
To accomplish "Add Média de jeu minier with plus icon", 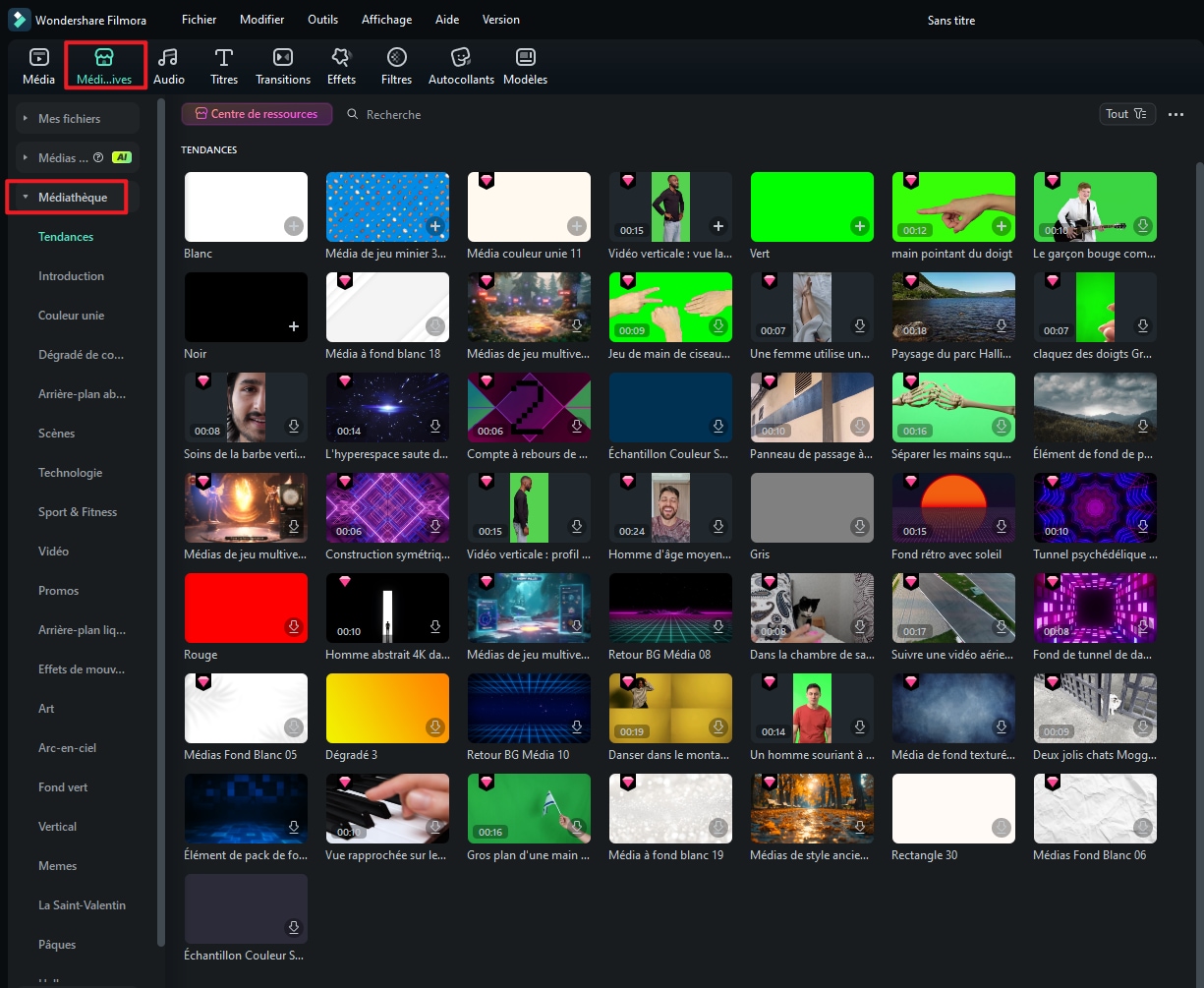I will pos(434,226).
